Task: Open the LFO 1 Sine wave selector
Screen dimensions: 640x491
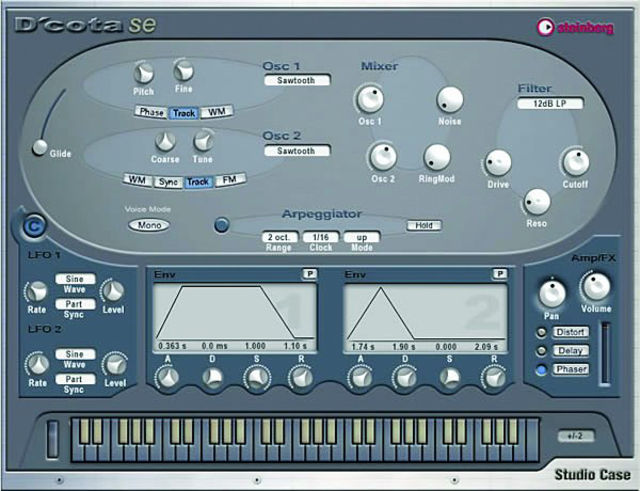Action: pyautogui.click(x=75, y=279)
